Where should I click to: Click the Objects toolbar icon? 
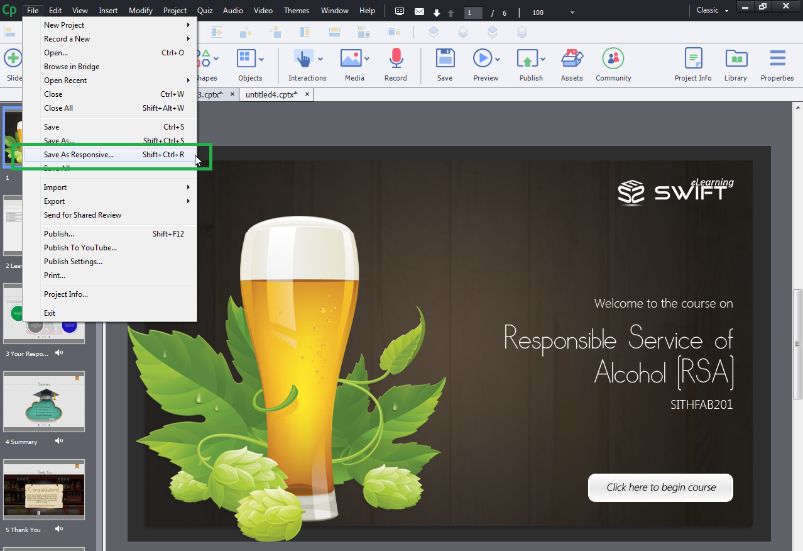(246, 58)
